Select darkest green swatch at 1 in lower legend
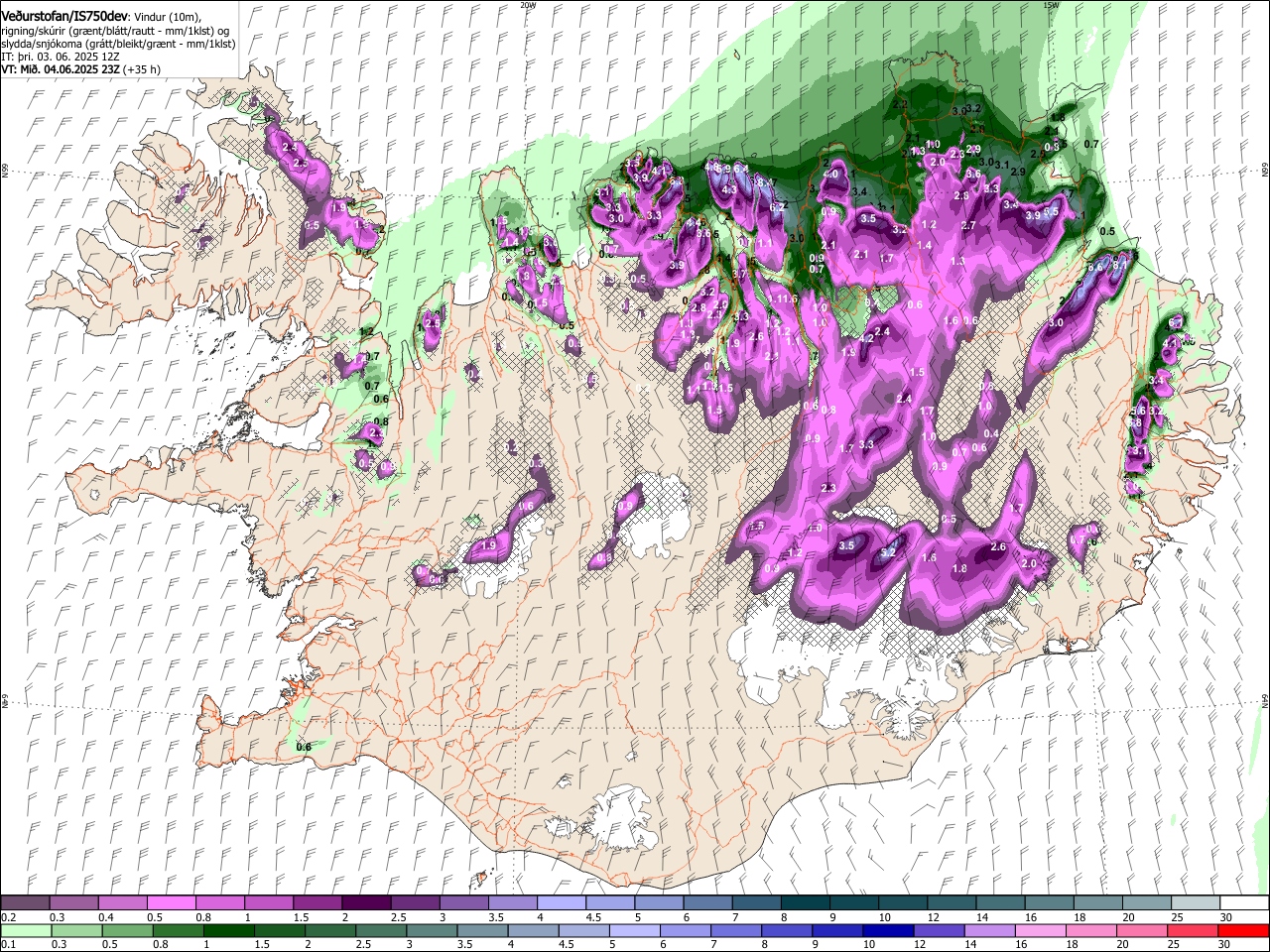The height and width of the screenshot is (952, 1270). point(229,930)
